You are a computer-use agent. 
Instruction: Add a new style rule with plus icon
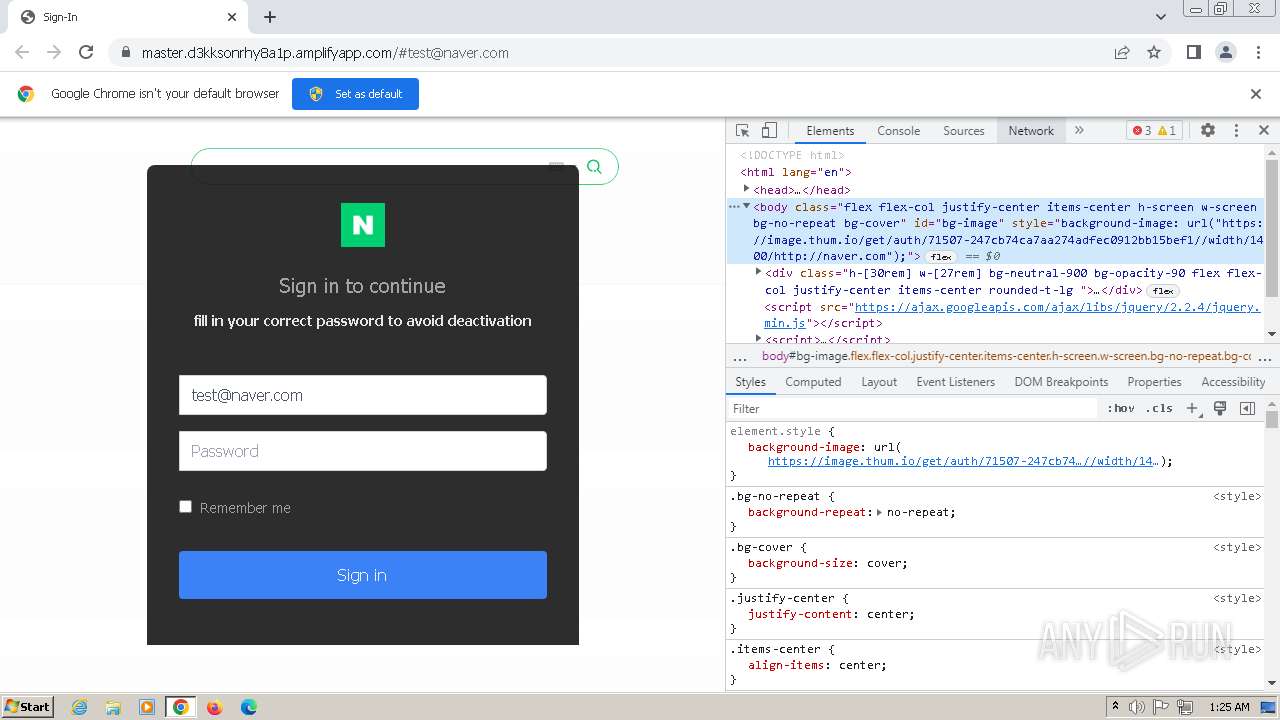tap(1193, 408)
